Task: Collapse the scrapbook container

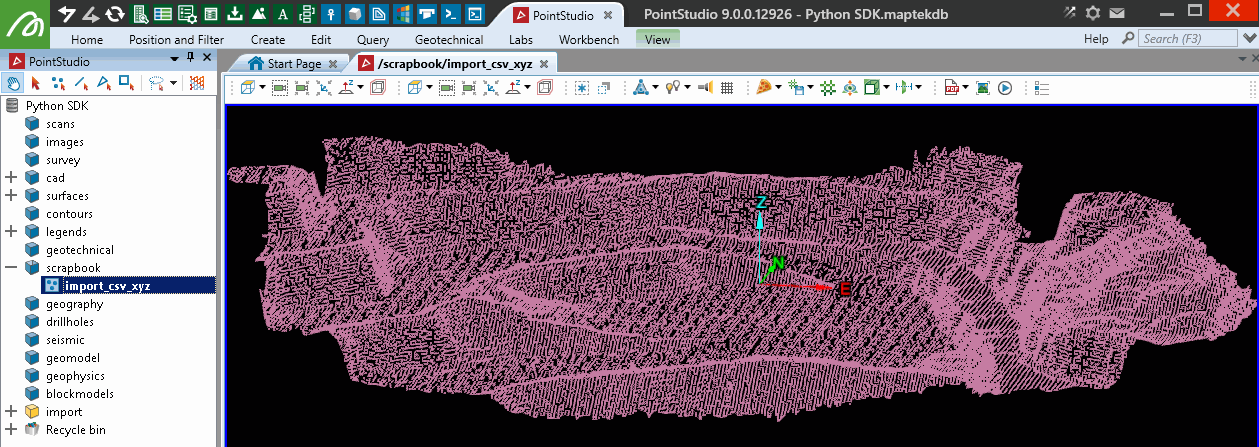Action: (x=11, y=268)
